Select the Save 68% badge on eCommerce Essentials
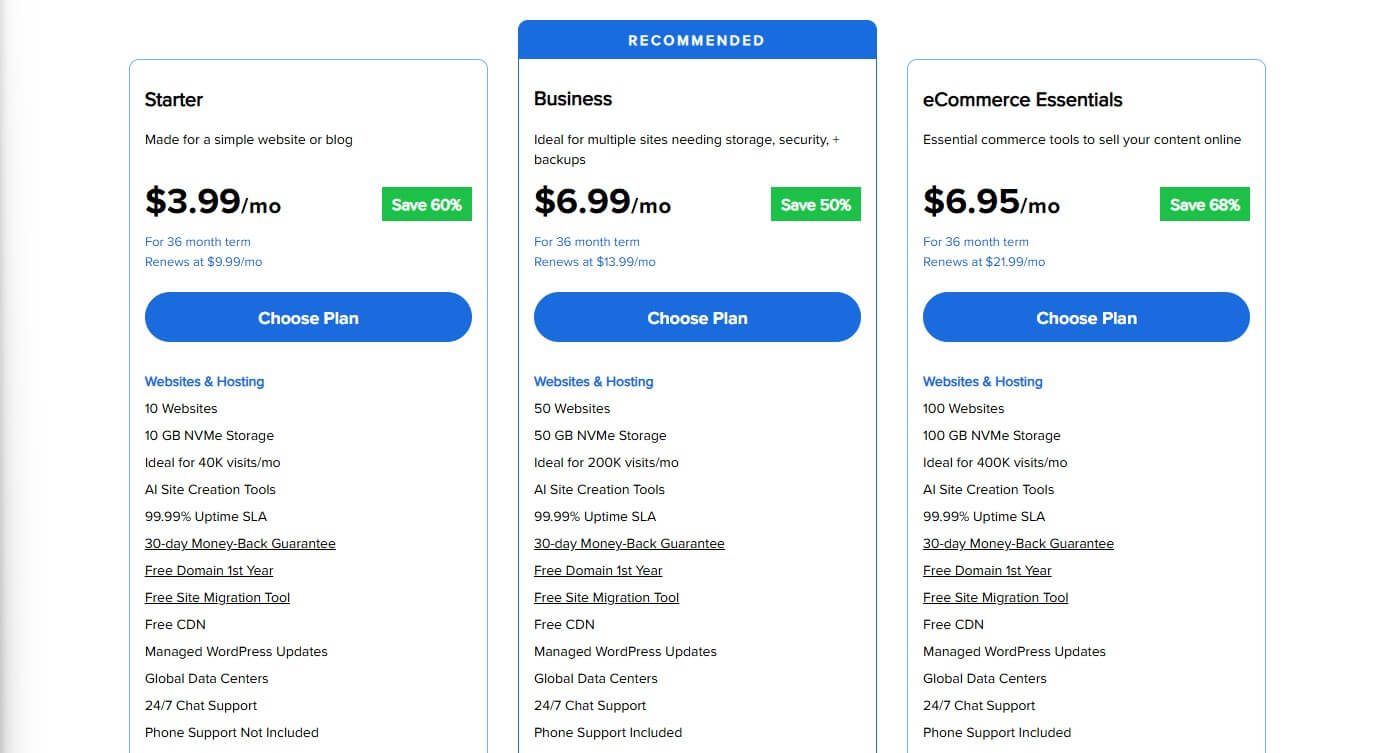1395x753 pixels. (x=1205, y=203)
